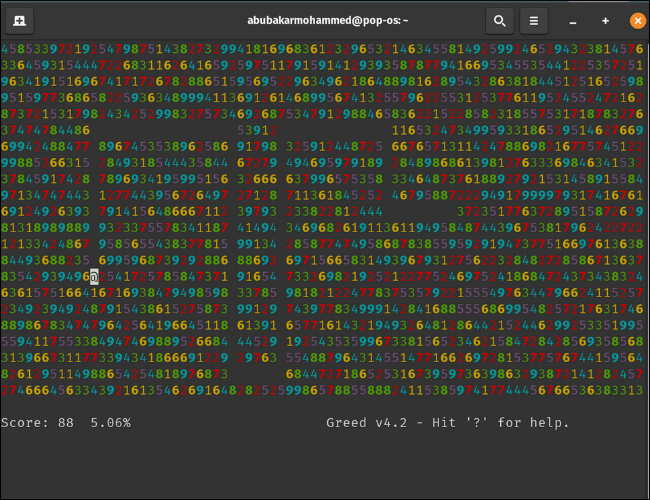
Task: Click the highlighted @ player cursor
Action: pyautogui.click(x=94, y=275)
